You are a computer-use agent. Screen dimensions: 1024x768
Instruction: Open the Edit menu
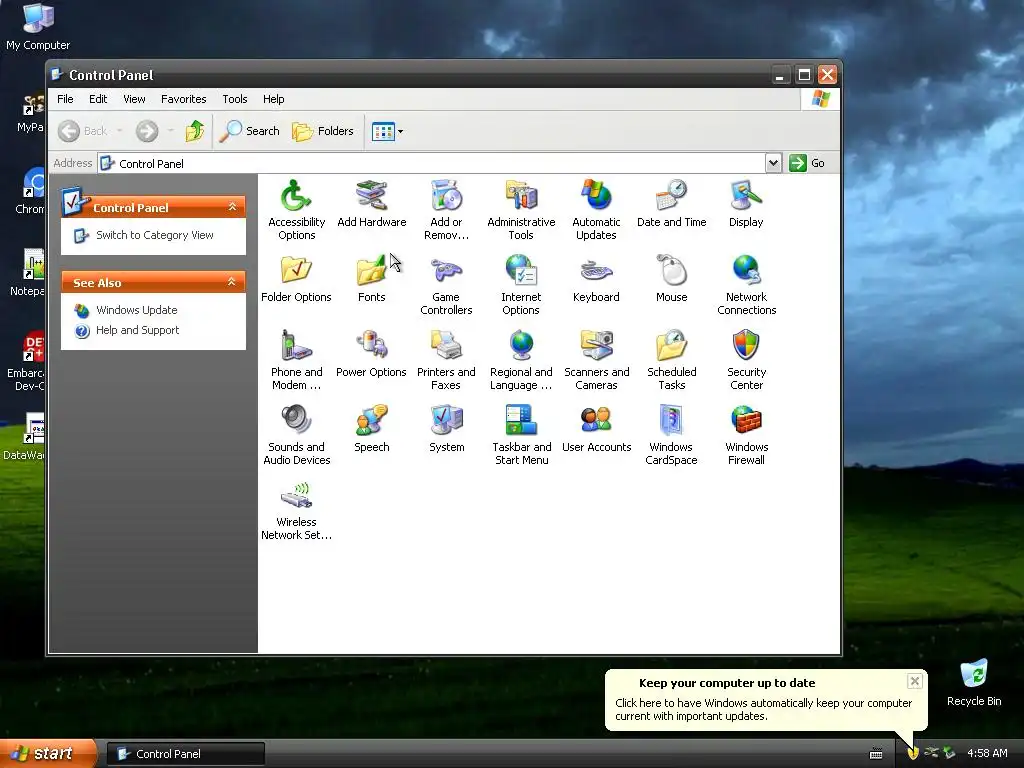click(98, 99)
